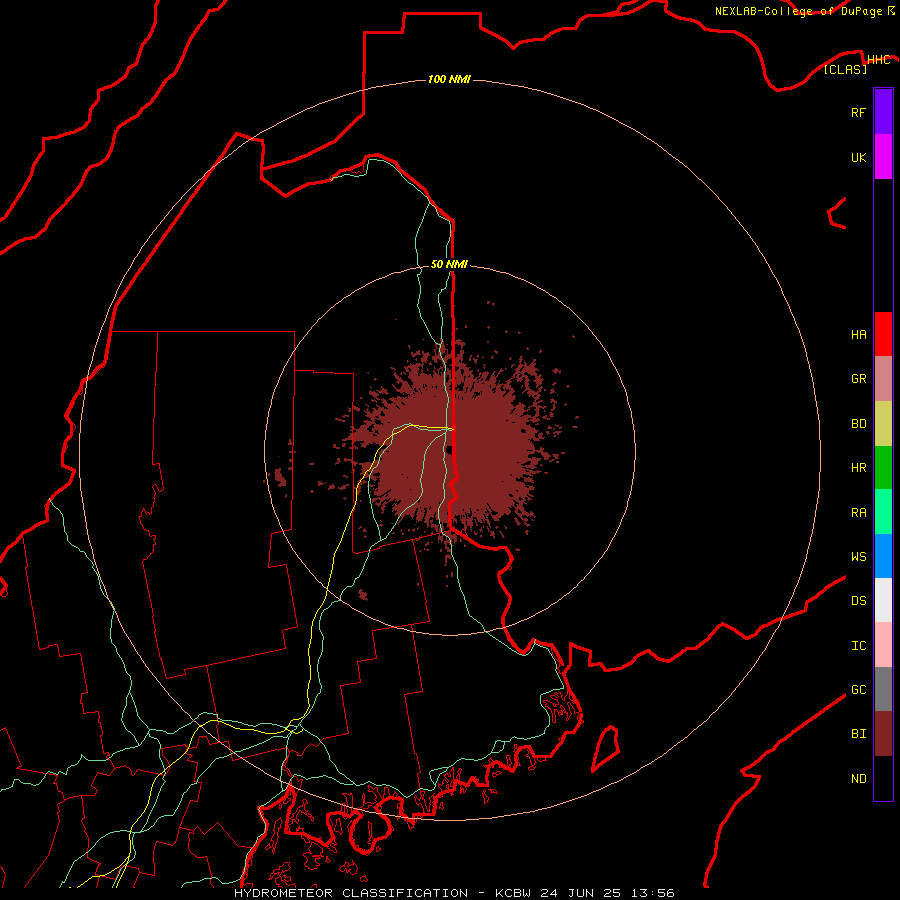
Task: Click the dark red BI legend swatch
Action: coord(883,734)
